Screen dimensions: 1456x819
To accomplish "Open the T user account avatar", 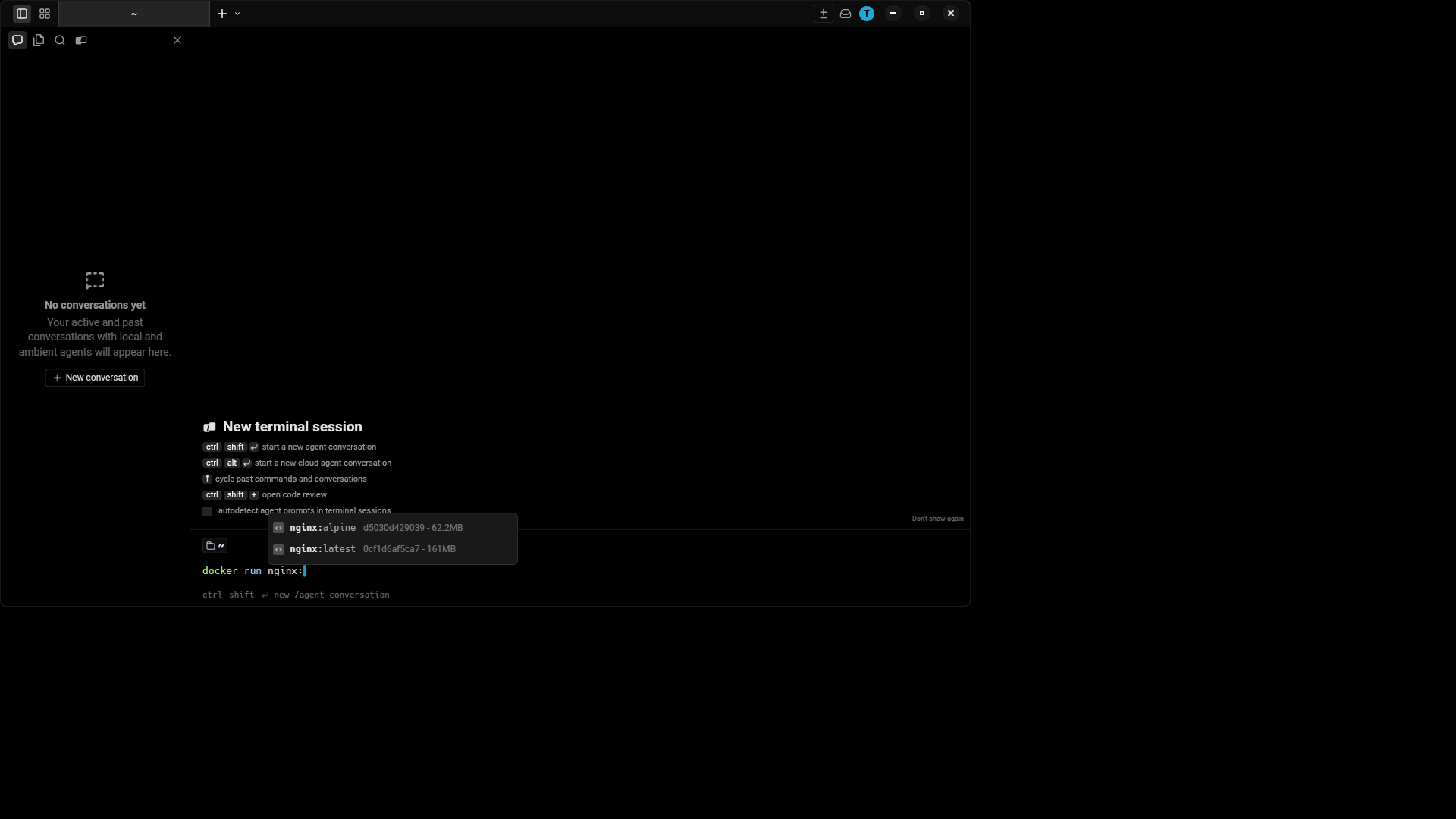I will [867, 14].
